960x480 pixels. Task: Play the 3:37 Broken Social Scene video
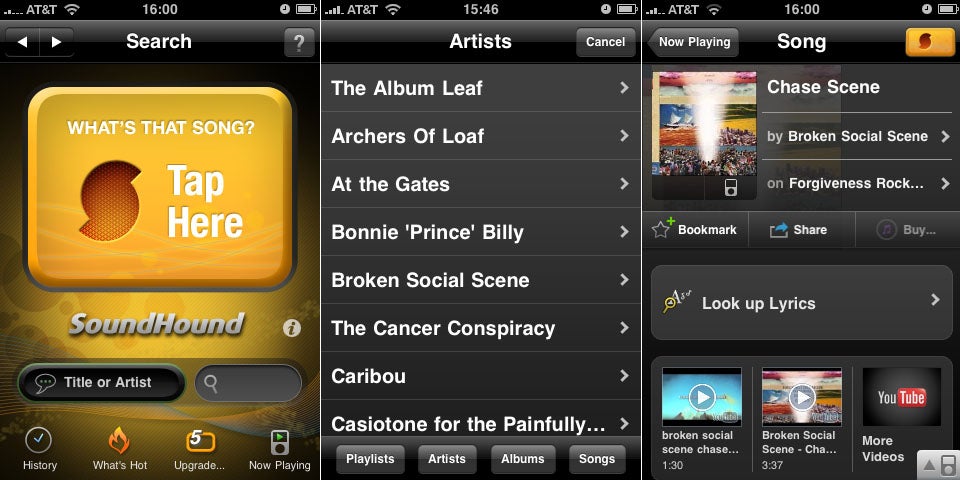coord(801,397)
